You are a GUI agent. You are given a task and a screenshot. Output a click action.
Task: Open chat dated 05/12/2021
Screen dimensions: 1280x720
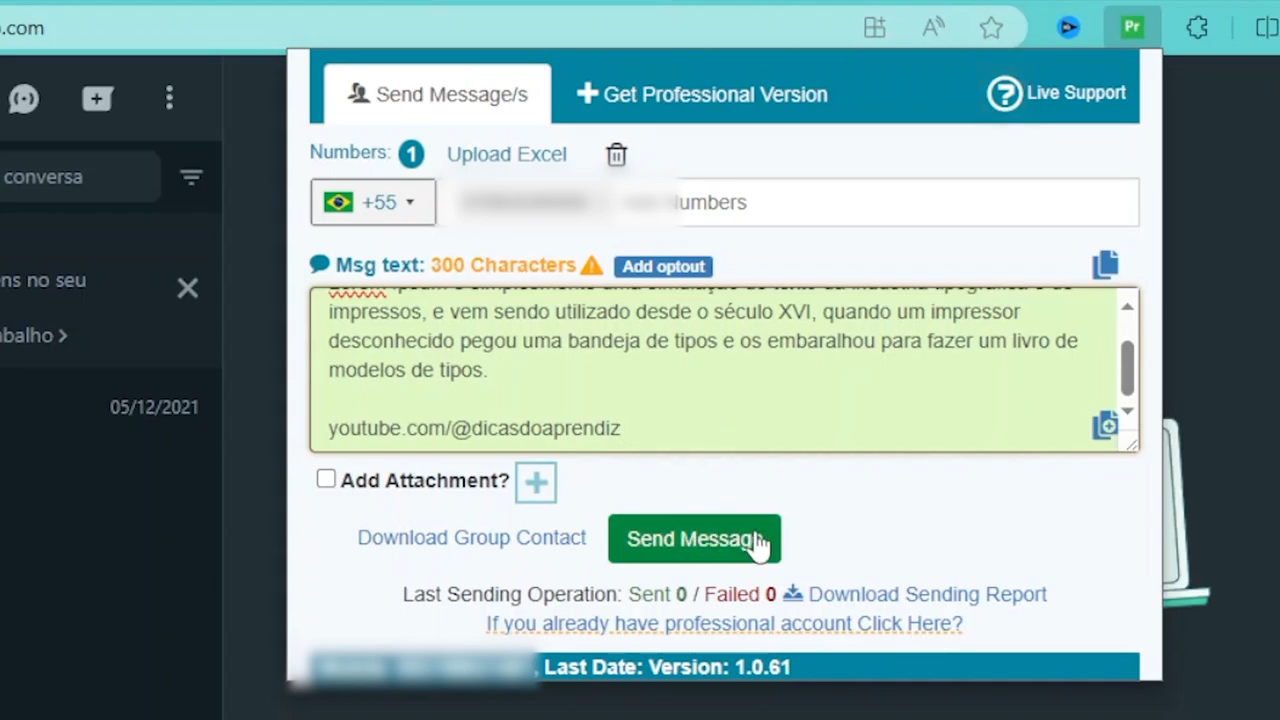point(111,407)
